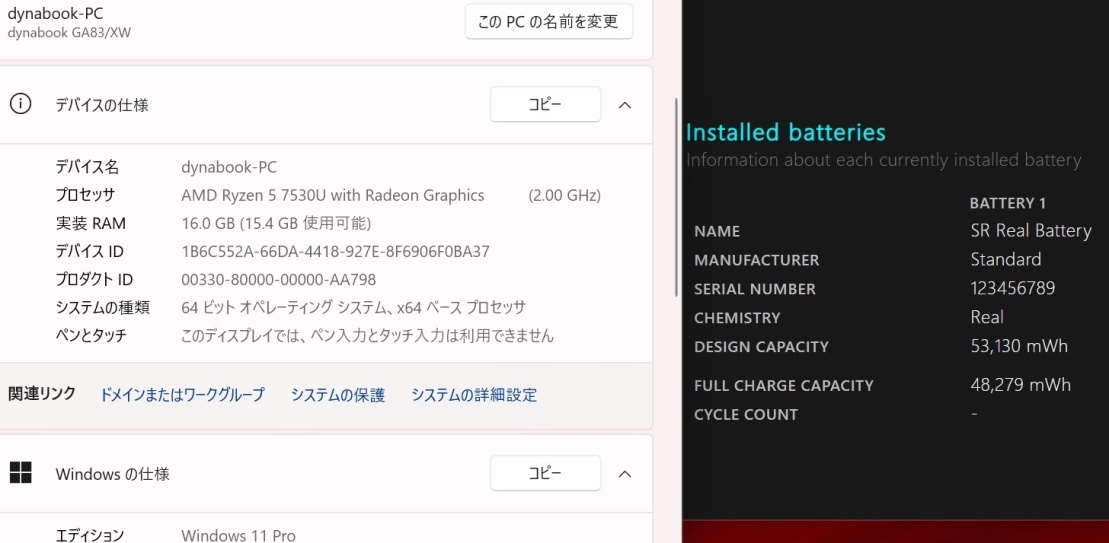Select the design capacity 53,130 mWh
The image size is (1109, 543).
coord(1019,346)
